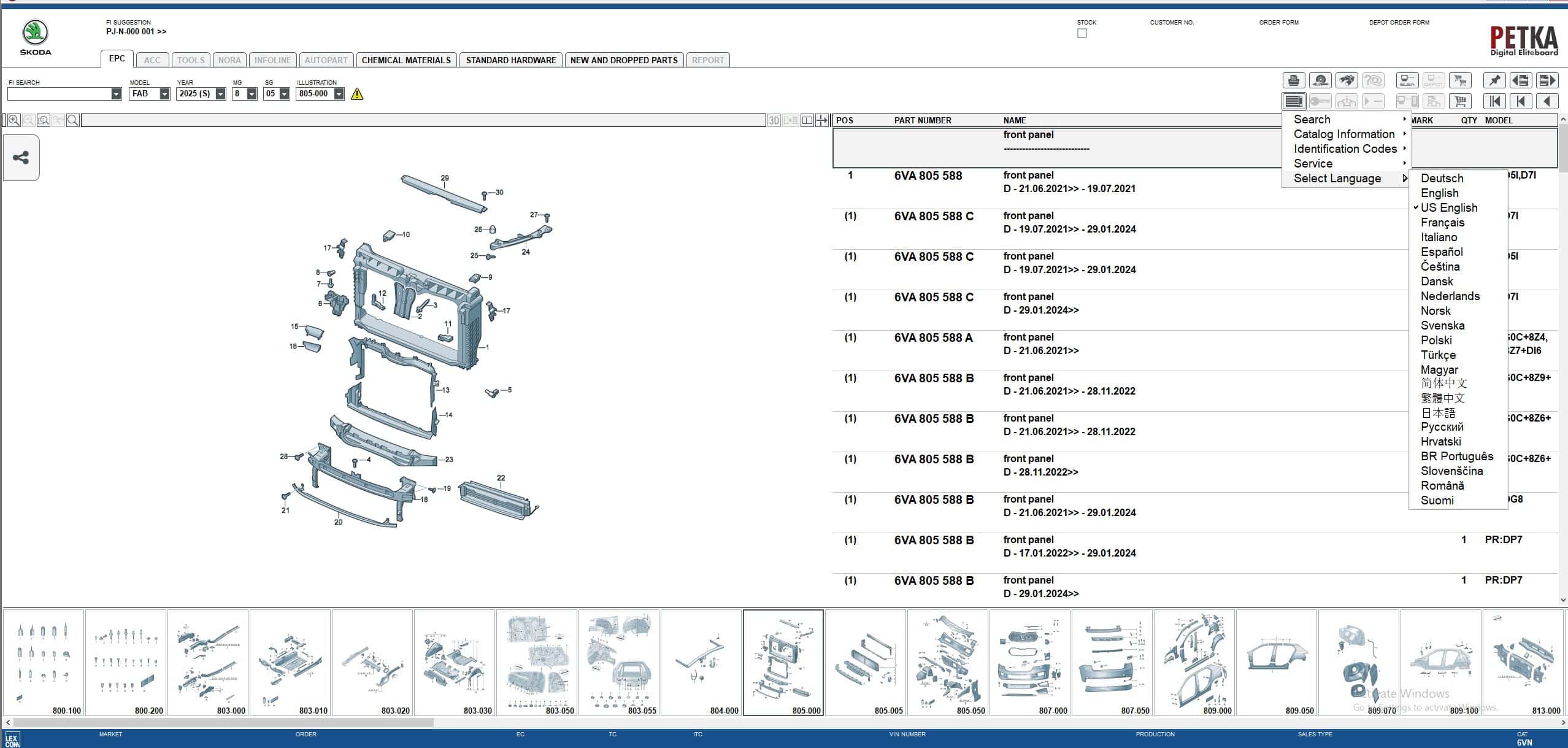Open the MODEL dropdown showing FAB

click(164, 94)
